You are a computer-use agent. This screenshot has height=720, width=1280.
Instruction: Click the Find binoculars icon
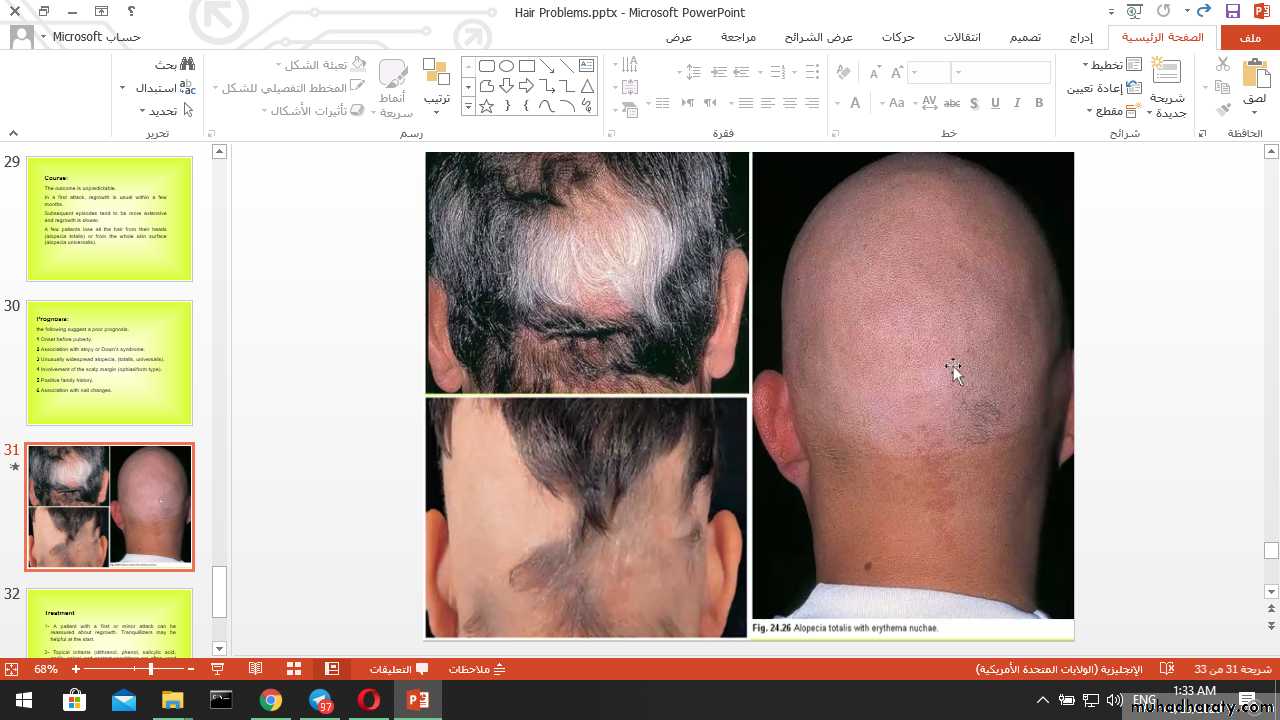click(187, 64)
